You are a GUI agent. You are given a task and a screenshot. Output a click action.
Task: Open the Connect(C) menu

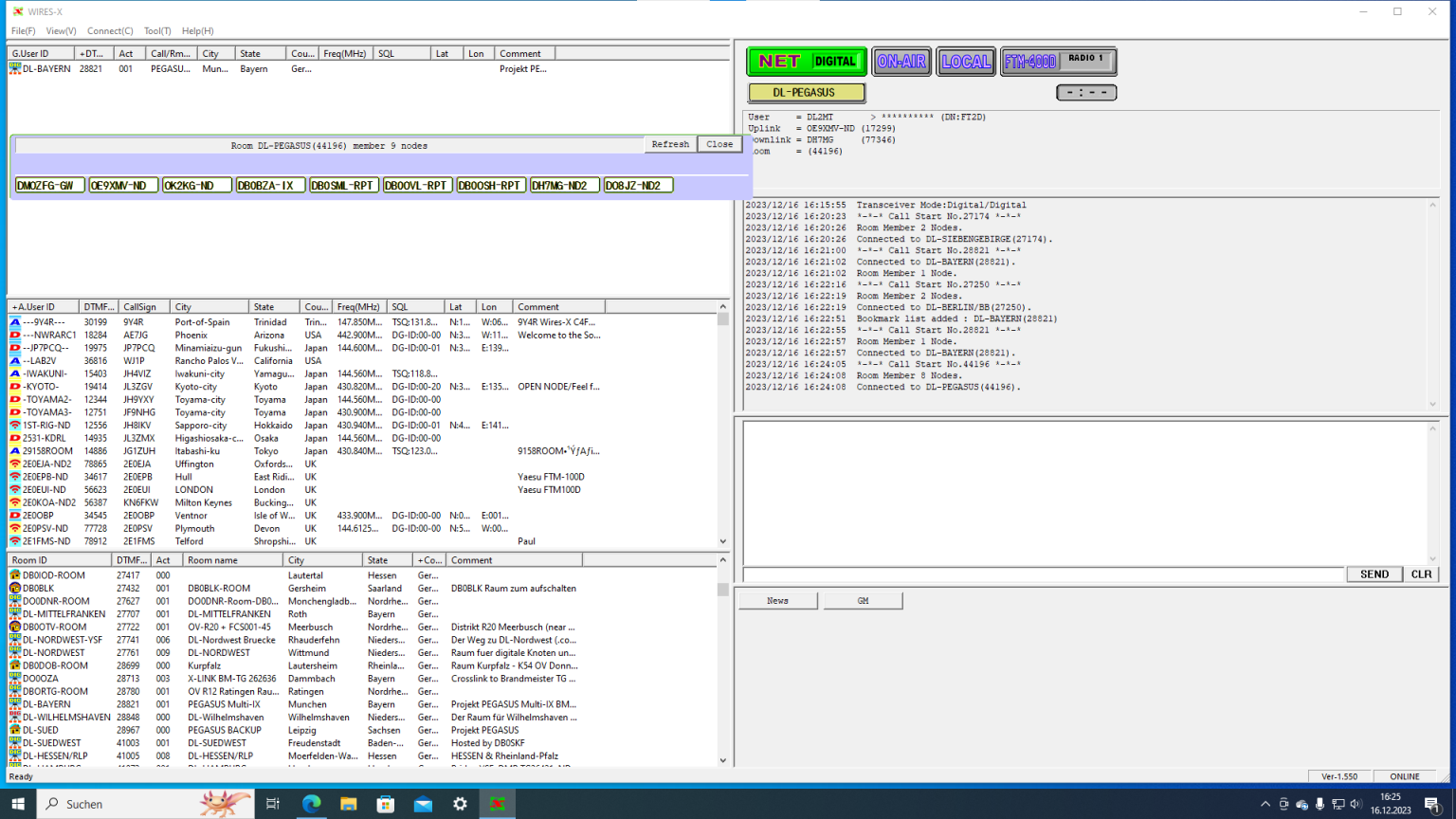pos(109,30)
